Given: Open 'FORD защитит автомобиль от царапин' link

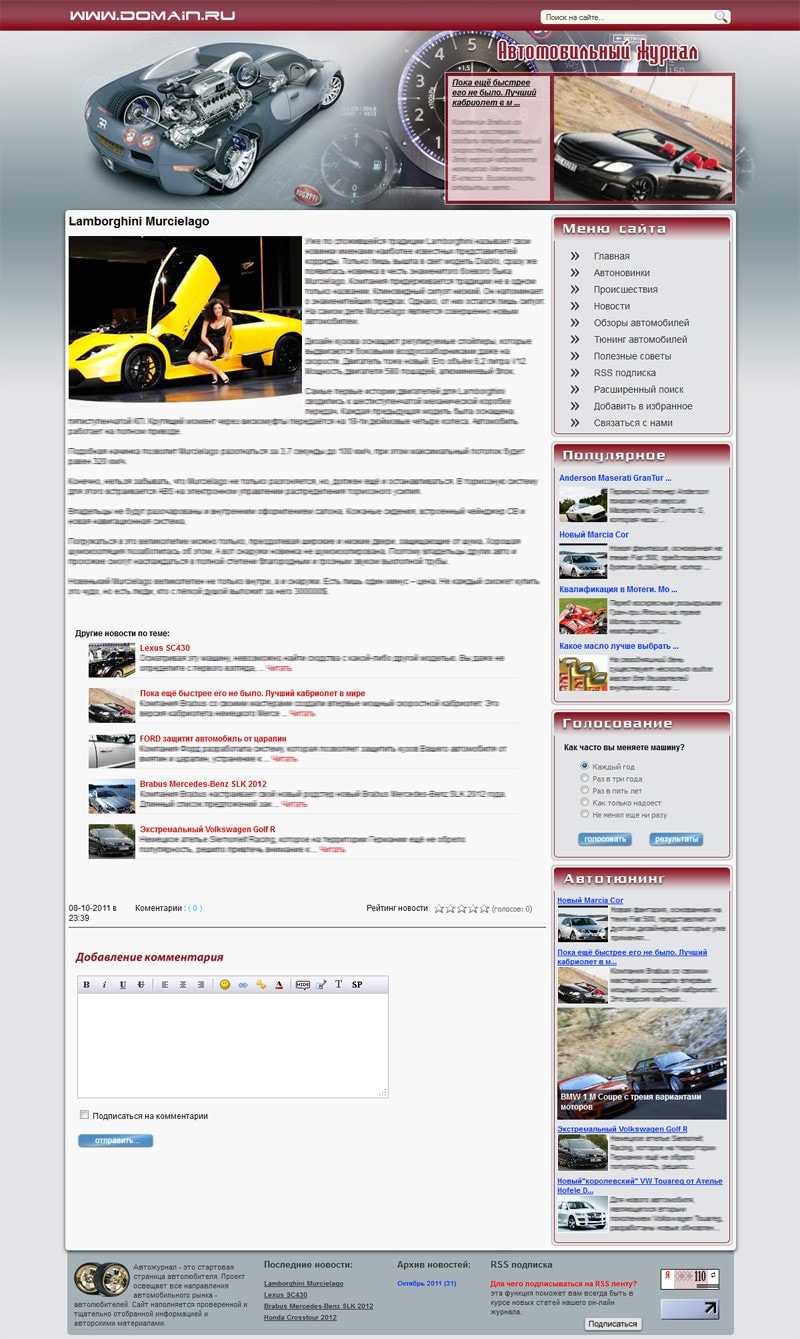Looking at the screenshot, I should click(213, 738).
